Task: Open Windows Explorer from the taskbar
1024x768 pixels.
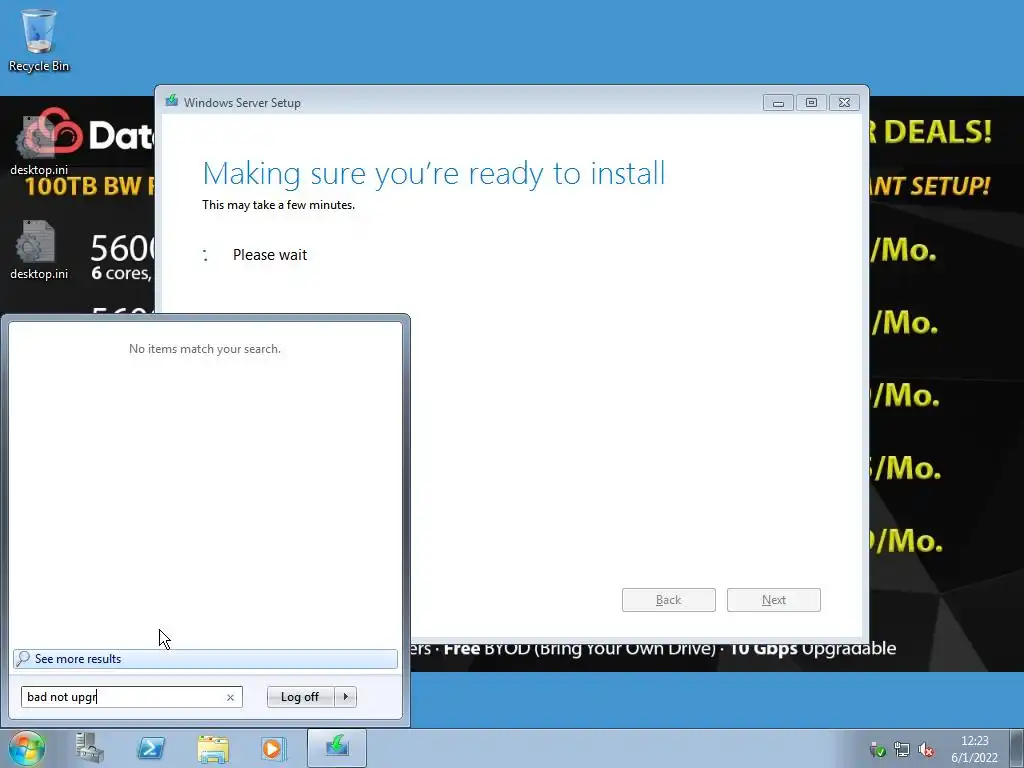Action: coord(212,748)
